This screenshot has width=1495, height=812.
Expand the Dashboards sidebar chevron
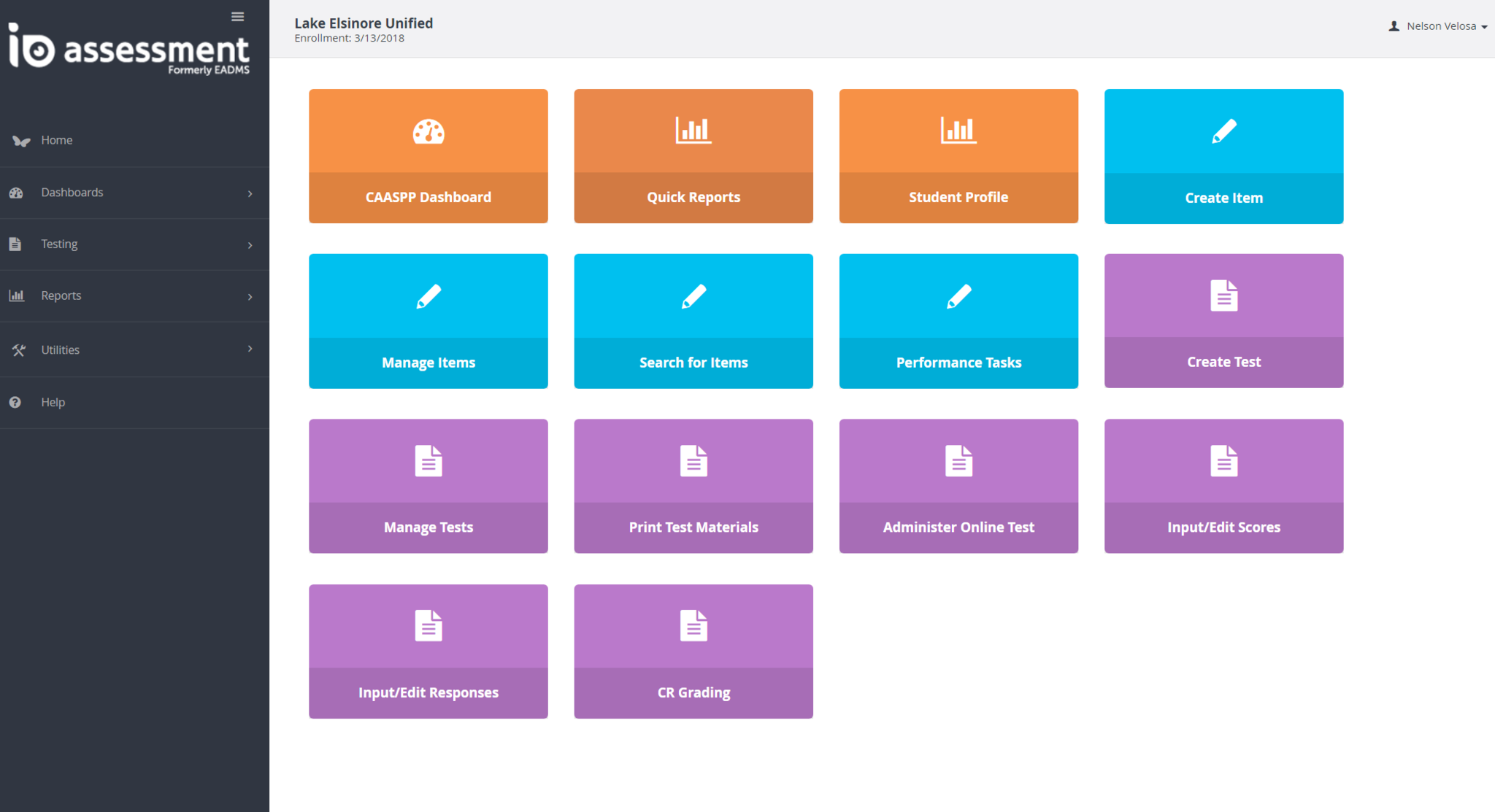[x=250, y=193]
